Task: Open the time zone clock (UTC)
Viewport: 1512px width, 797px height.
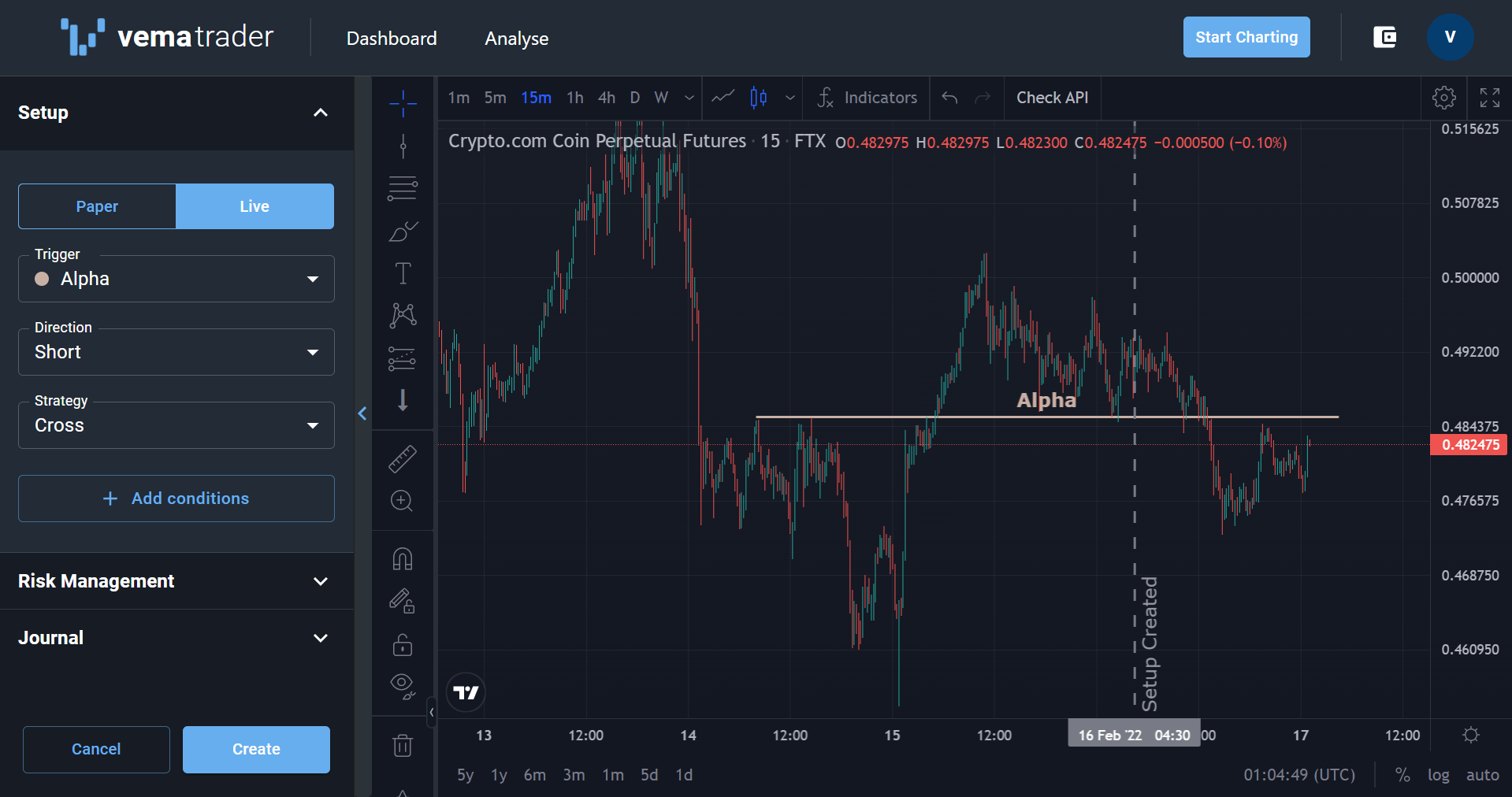Action: [1299, 775]
